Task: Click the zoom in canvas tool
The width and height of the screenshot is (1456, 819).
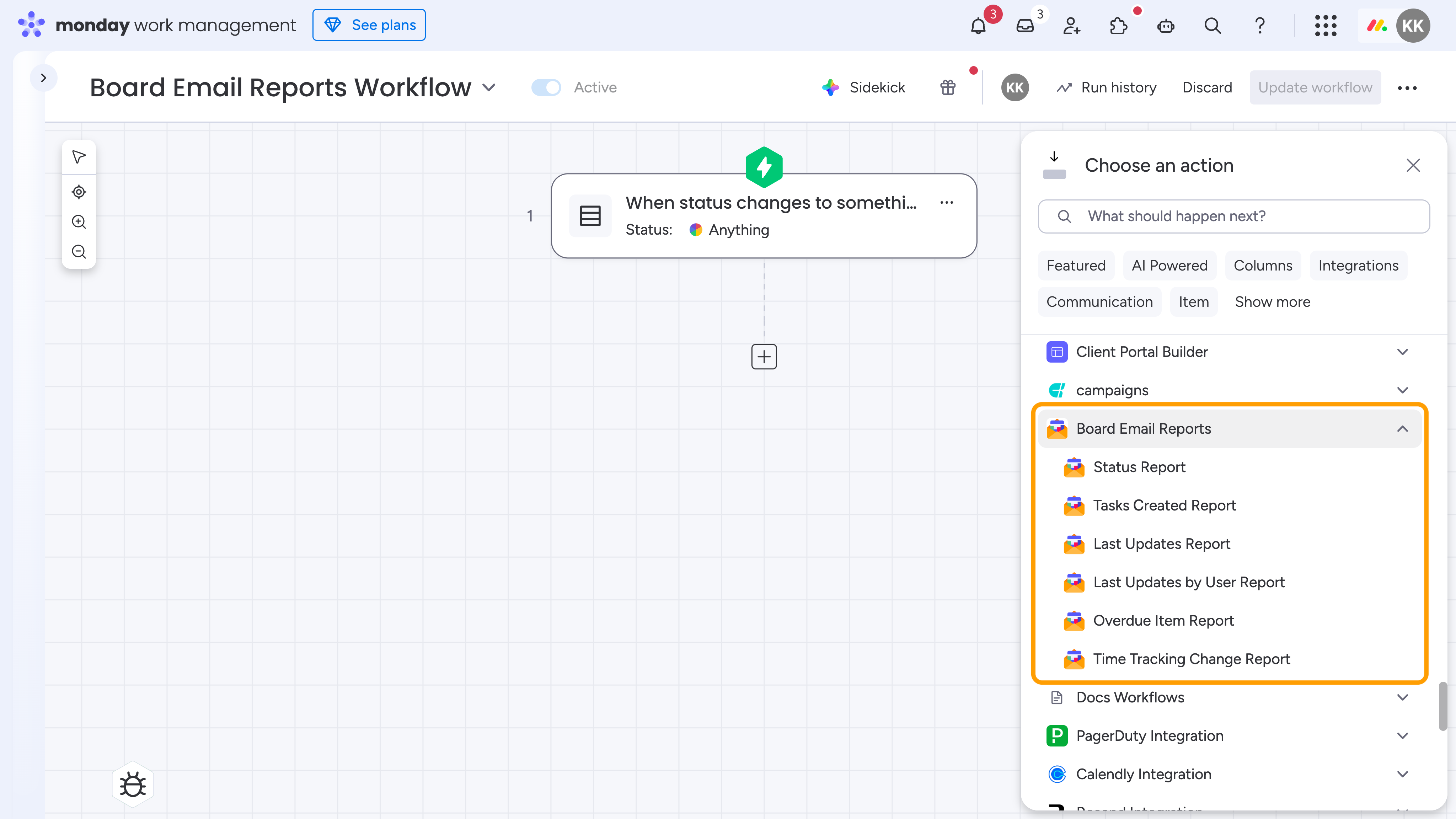Action: tap(79, 221)
